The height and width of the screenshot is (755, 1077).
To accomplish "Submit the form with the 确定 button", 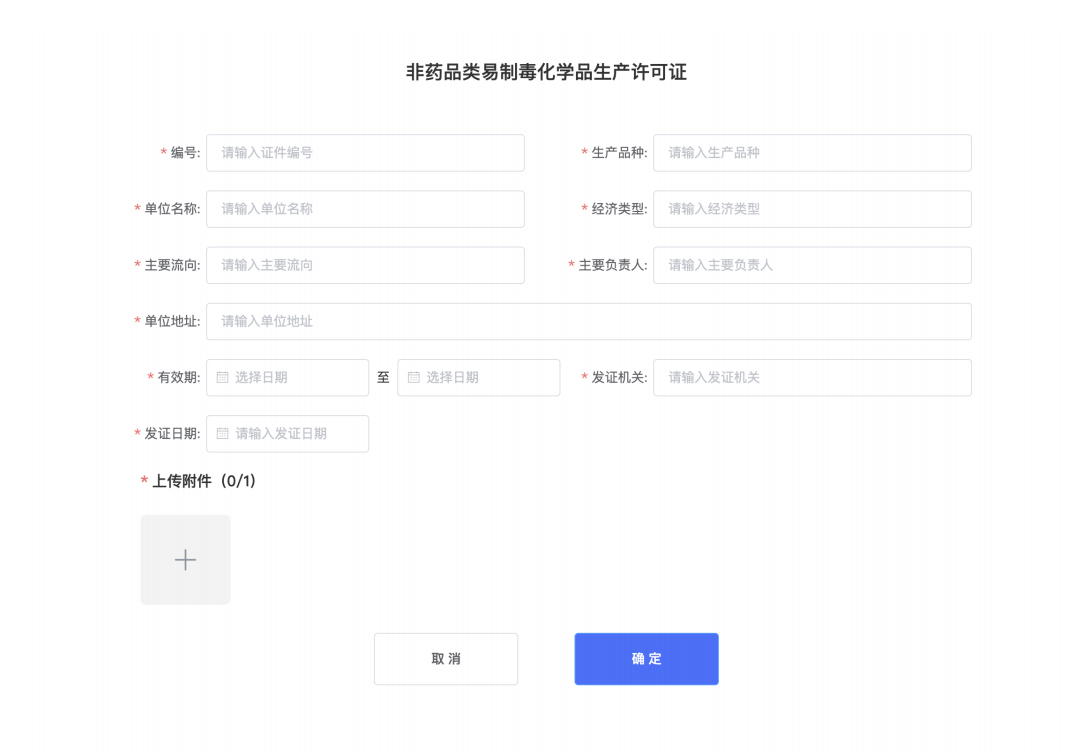I will (646, 659).
